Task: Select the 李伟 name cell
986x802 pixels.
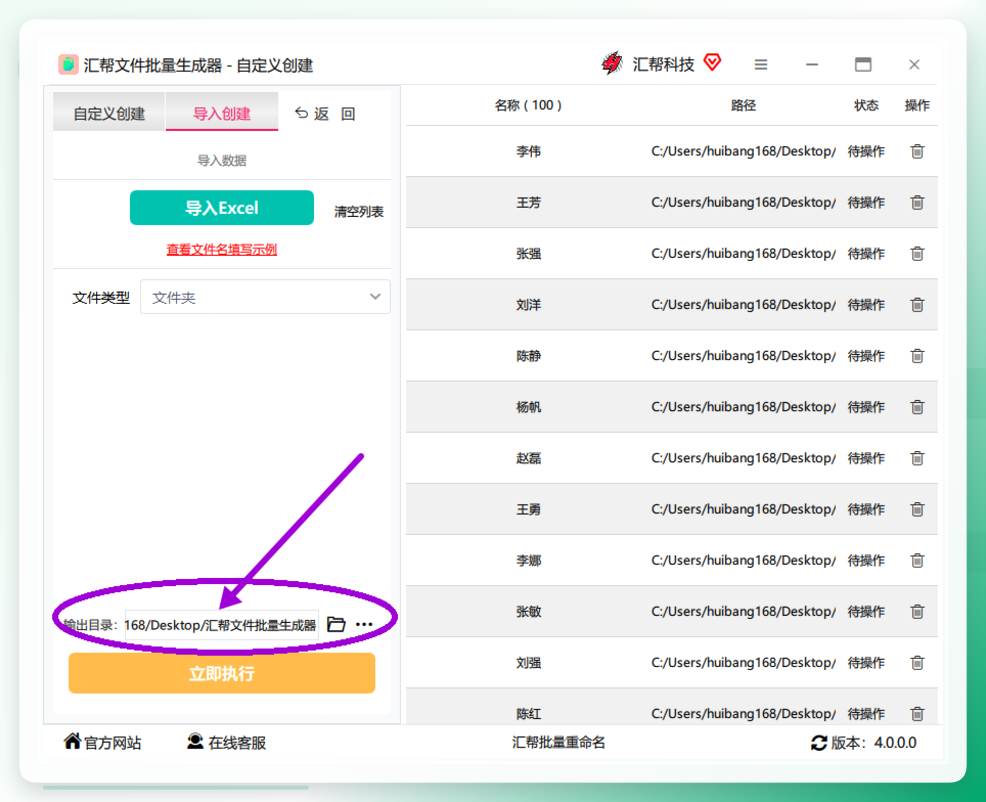Action: [528, 151]
